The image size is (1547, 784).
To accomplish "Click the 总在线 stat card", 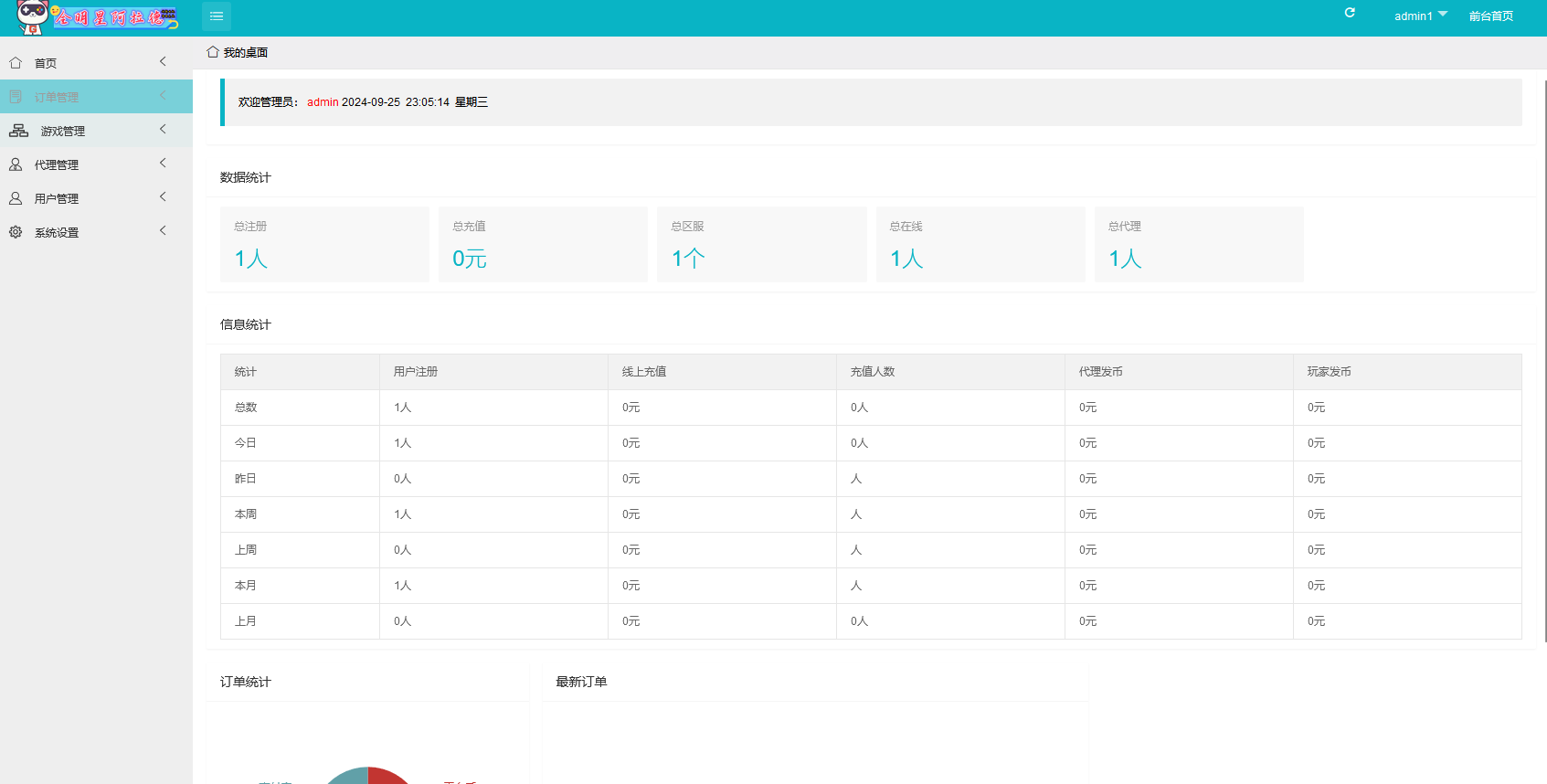I will pyautogui.click(x=980, y=244).
